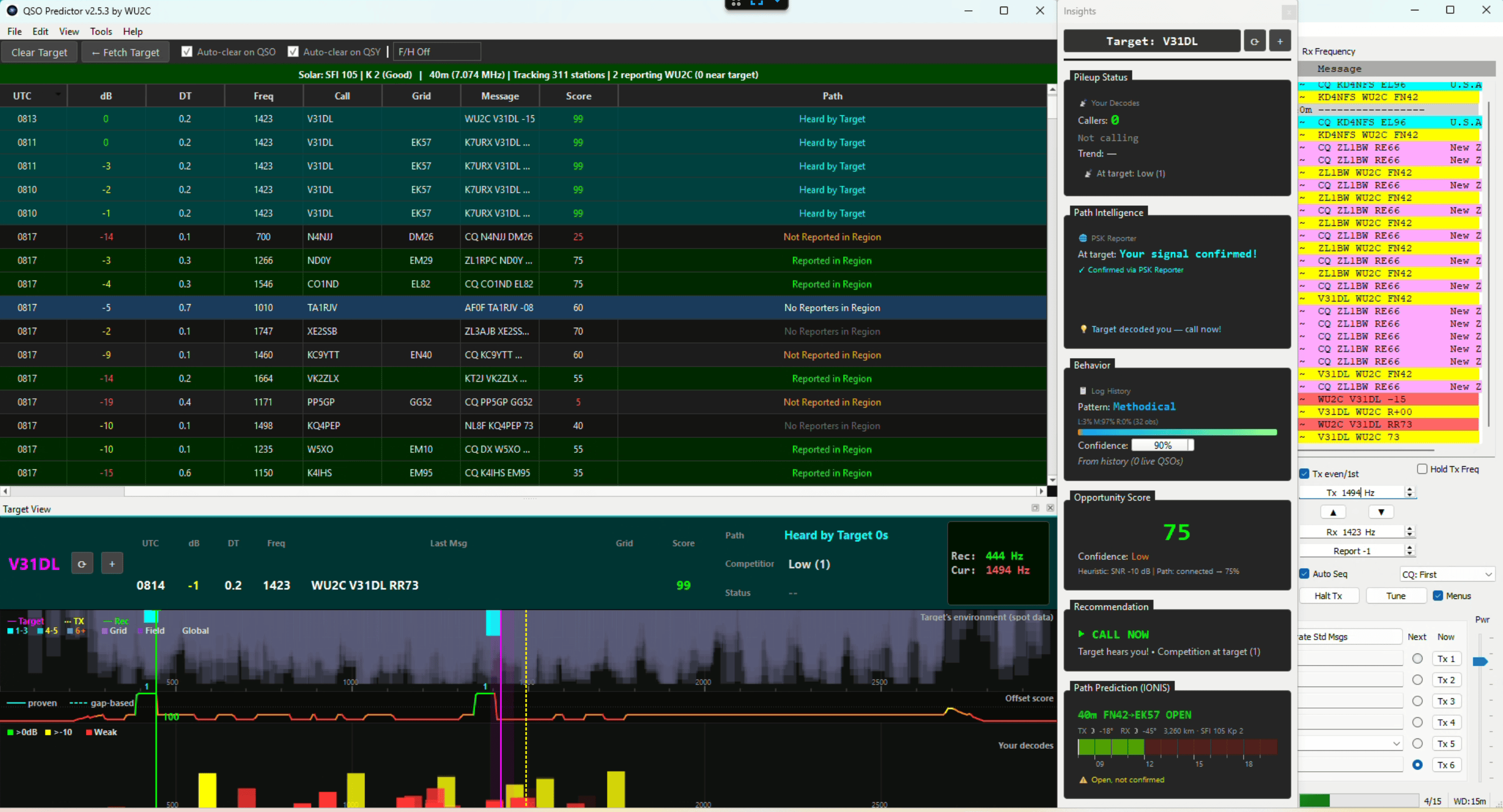The width and height of the screenshot is (1503, 812).
Task: Click the refresh icon beside Target: V31DL in Insights
Action: point(1255,41)
